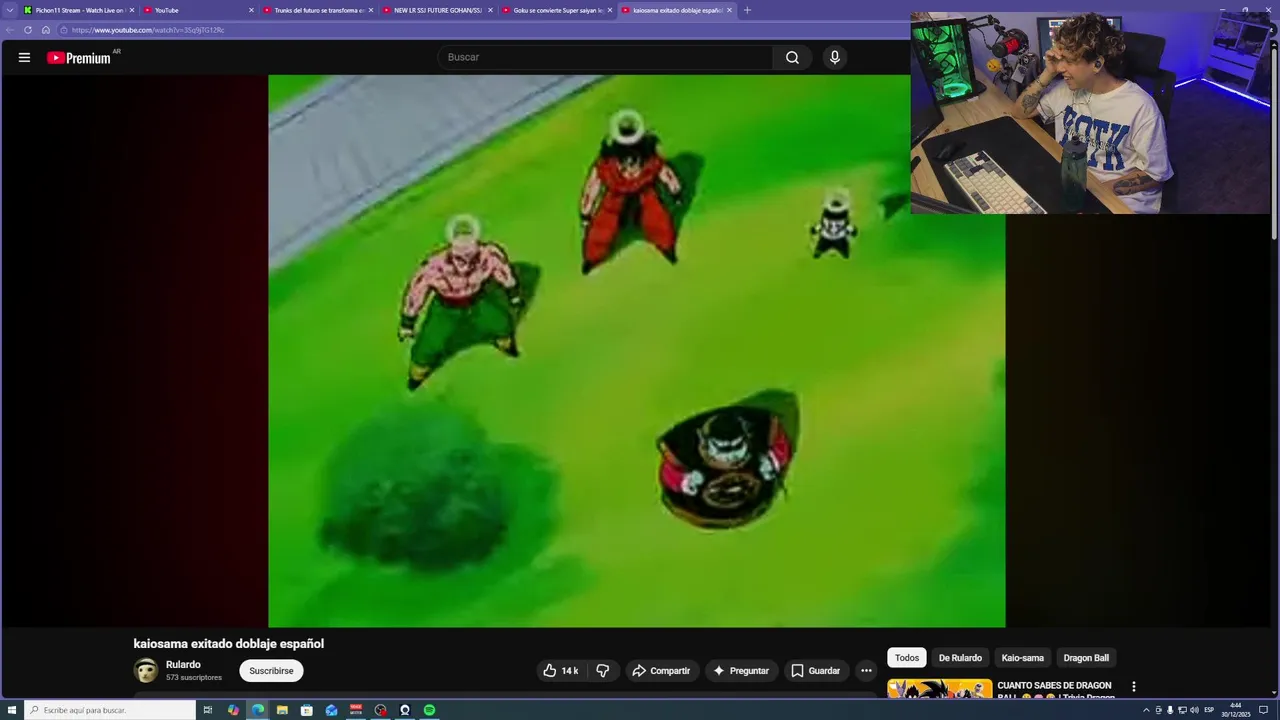1280x720 pixels.
Task: Click the video player to pause
Action: click(x=636, y=351)
